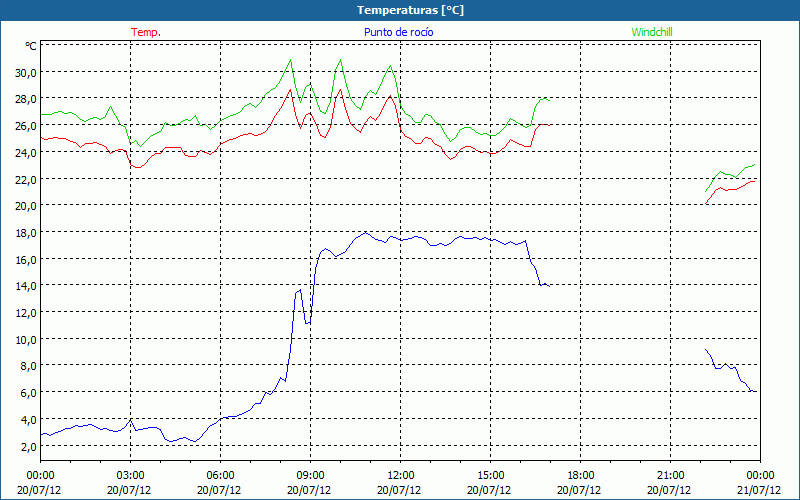
Task: Click the 28,0 y-axis value
Action: [x=26, y=99]
